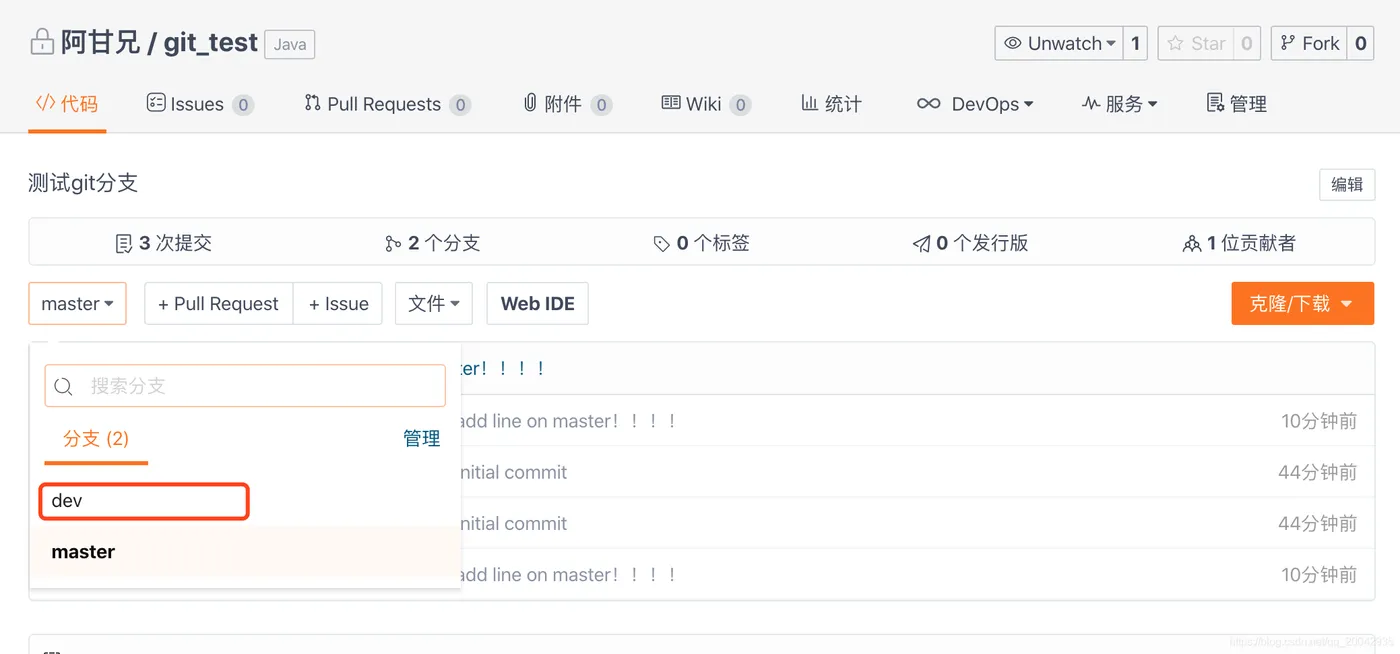Click the Issues tab icon
Viewport: 1400px width, 654px height.
tap(155, 103)
